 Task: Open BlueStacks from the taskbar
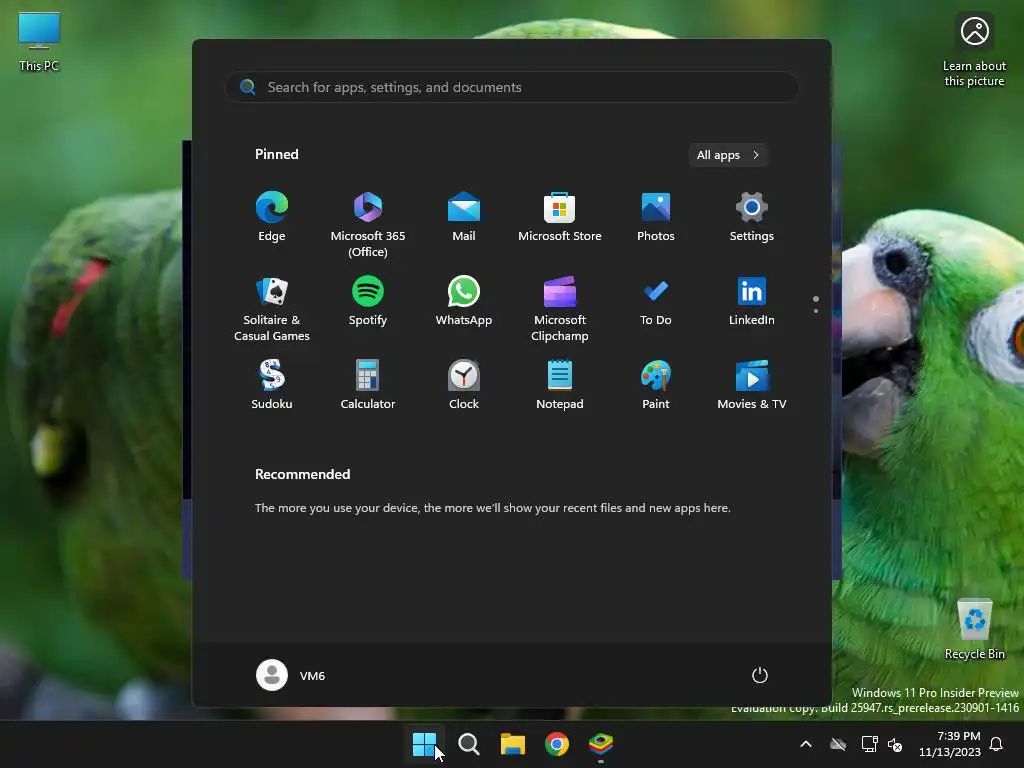pyautogui.click(x=601, y=744)
